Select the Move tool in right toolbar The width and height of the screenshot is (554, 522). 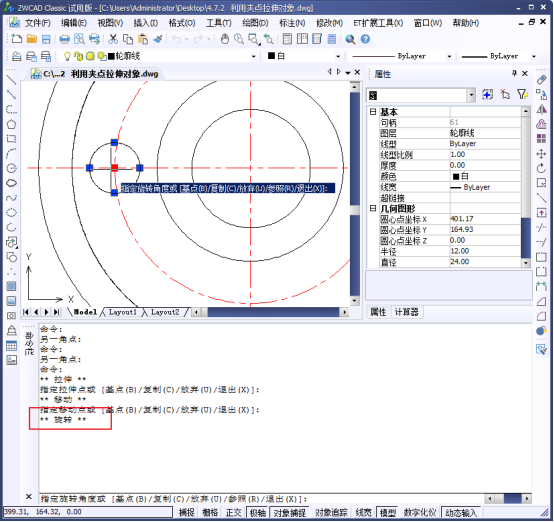pyautogui.click(x=541, y=154)
